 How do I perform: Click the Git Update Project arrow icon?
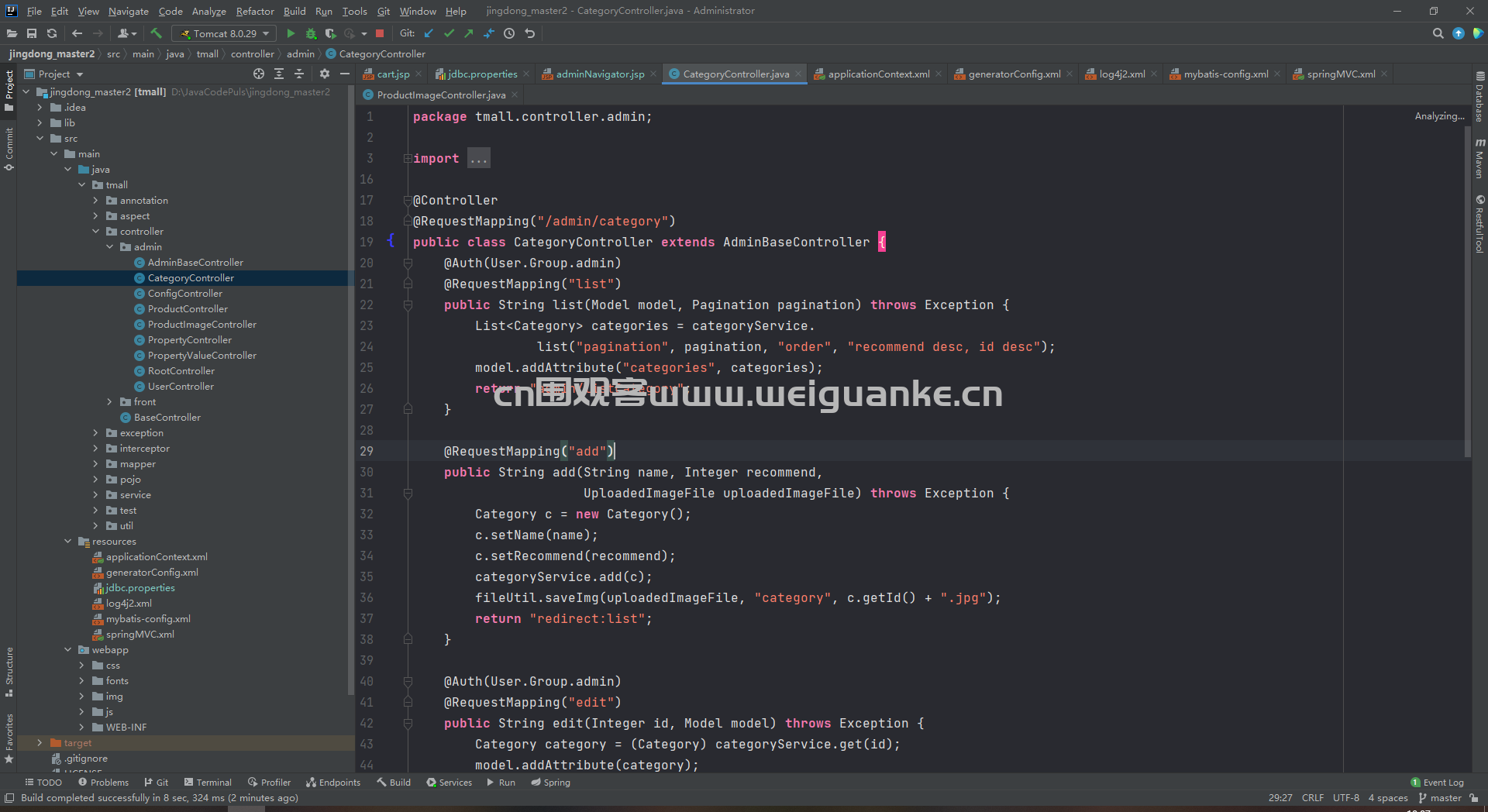click(429, 33)
